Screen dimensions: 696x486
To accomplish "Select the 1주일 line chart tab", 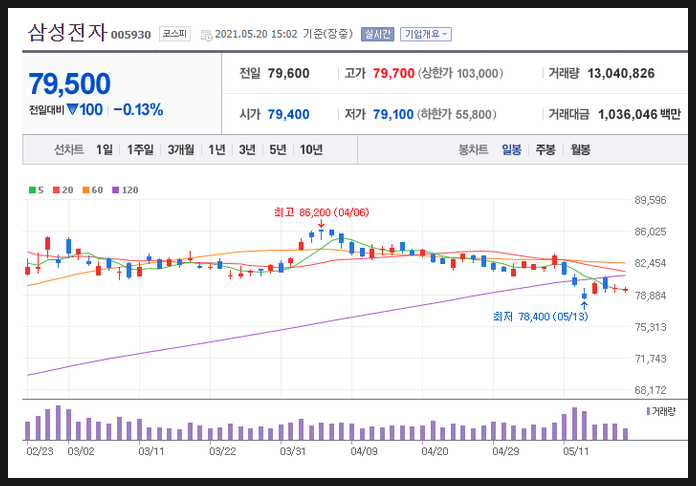I will pyautogui.click(x=140, y=150).
